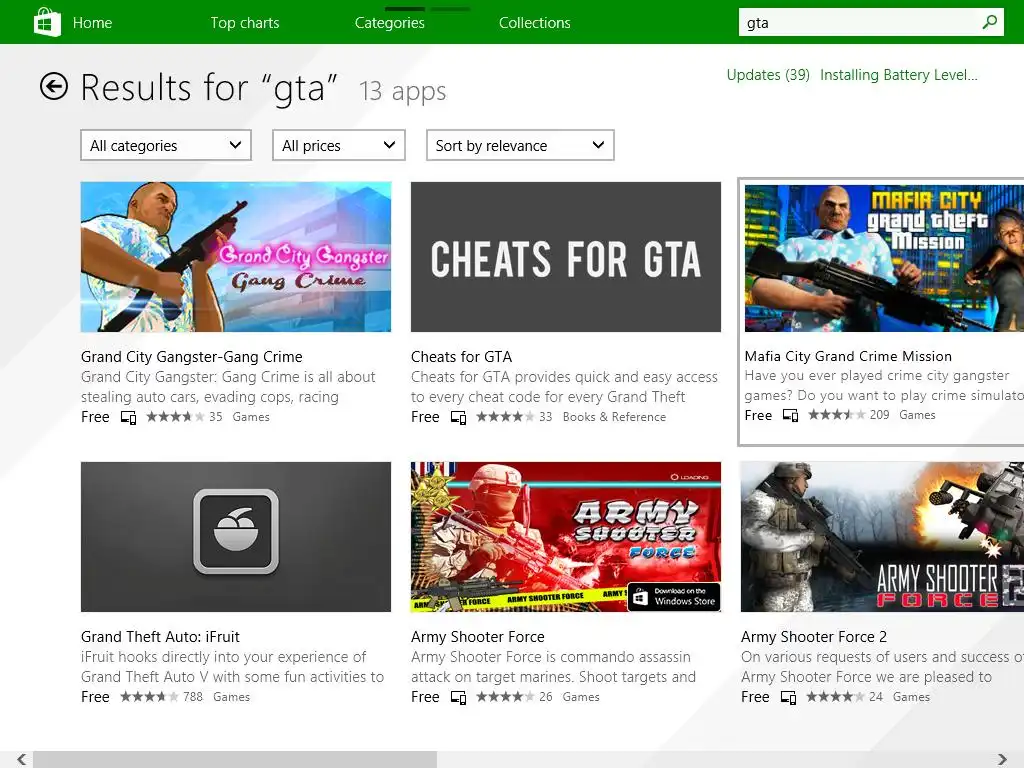
Task: Open Mafia City Grand Crime Mission title
Action: pyautogui.click(x=848, y=356)
